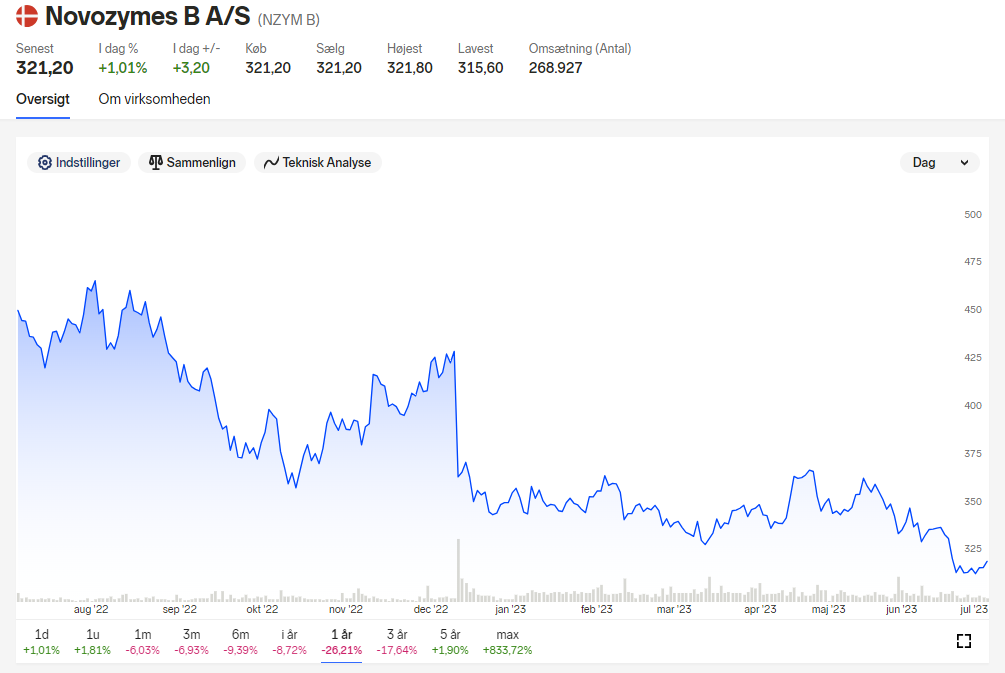The width and height of the screenshot is (1005, 673).
Task: Select the 3 år time range
Action: [x=397, y=642]
